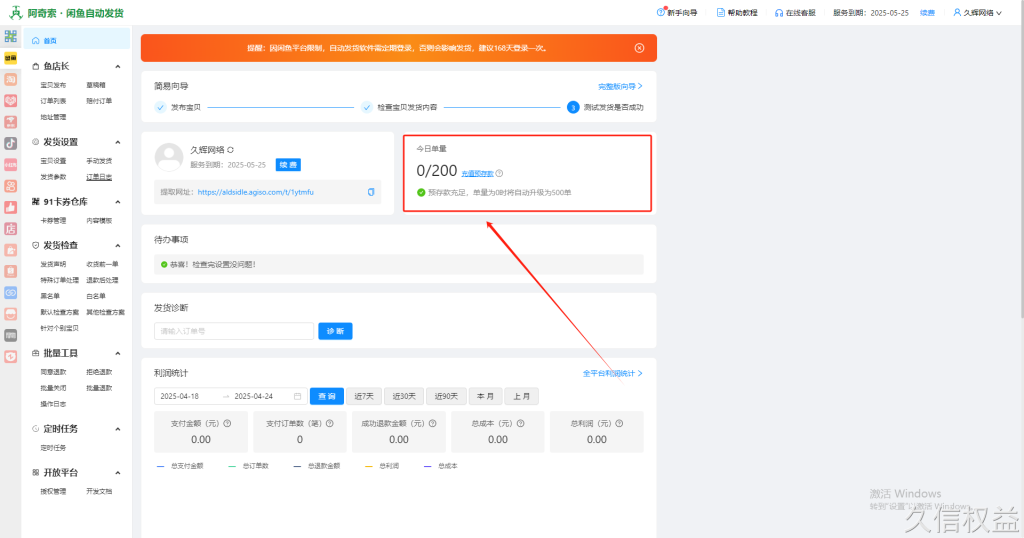Collapse the 开放平台 menu section
Image resolution: width=1024 pixels, height=538 pixels.
(118, 473)
